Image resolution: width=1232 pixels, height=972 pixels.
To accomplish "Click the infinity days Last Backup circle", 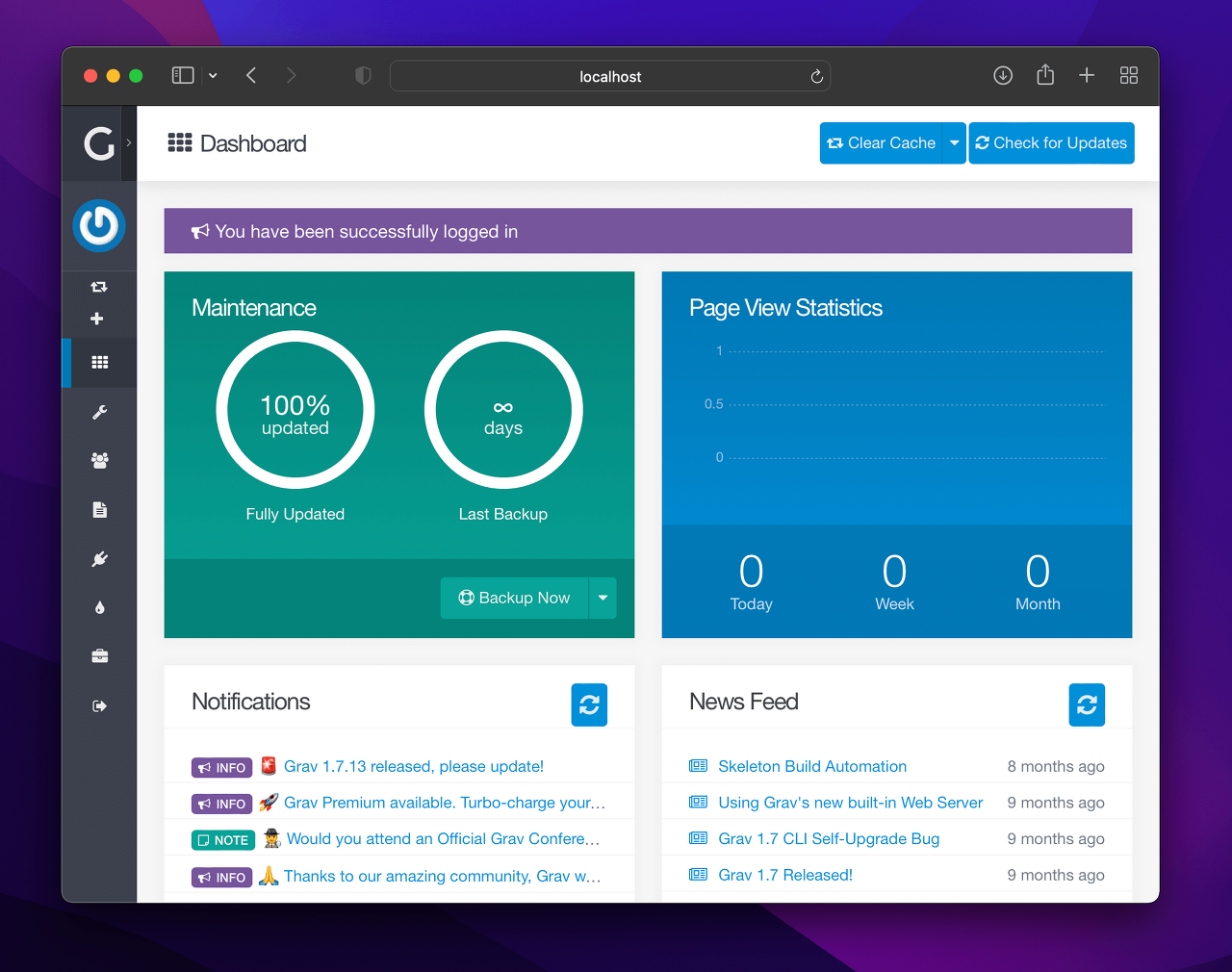I will point(503,410).
